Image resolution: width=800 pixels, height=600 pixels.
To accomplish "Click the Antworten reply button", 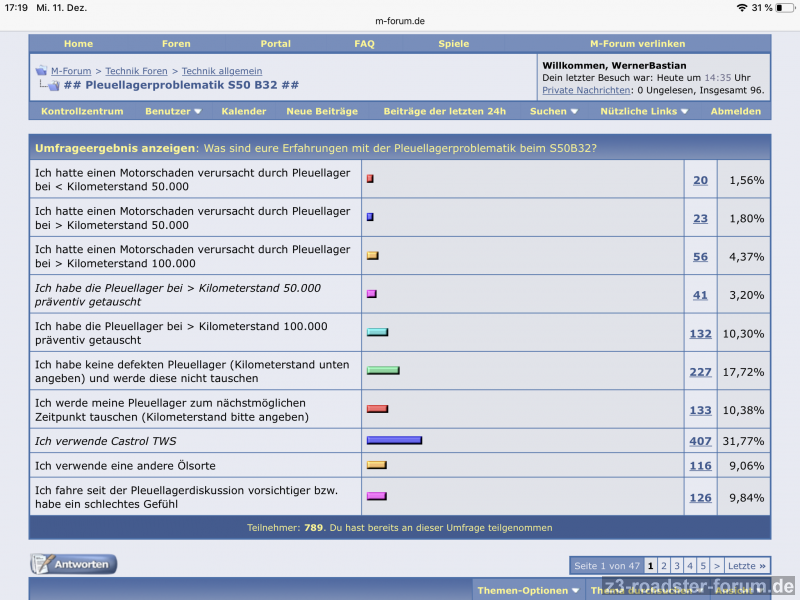I will pos(73,564).
